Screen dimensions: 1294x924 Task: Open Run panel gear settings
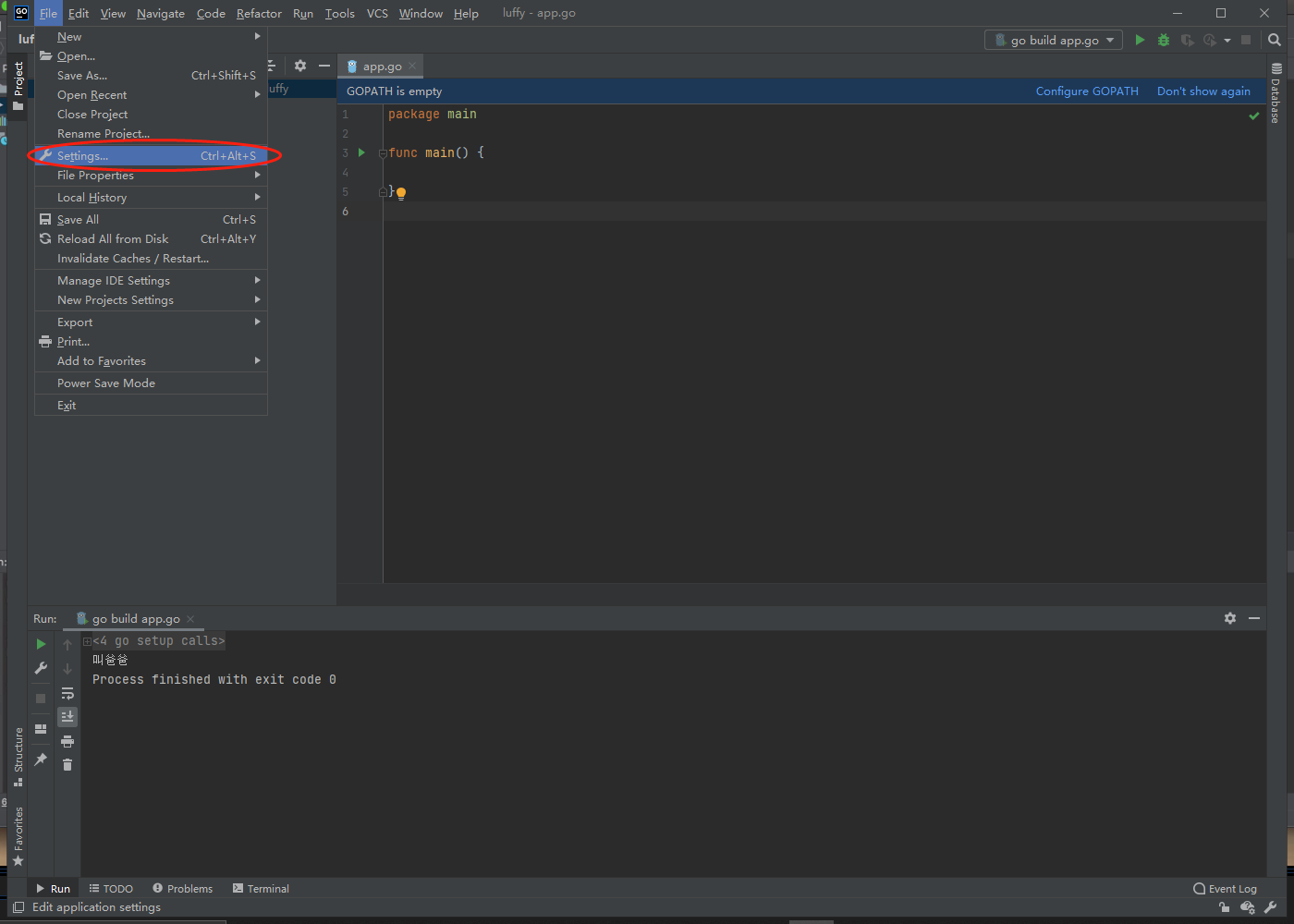(x=1230, y=618)
